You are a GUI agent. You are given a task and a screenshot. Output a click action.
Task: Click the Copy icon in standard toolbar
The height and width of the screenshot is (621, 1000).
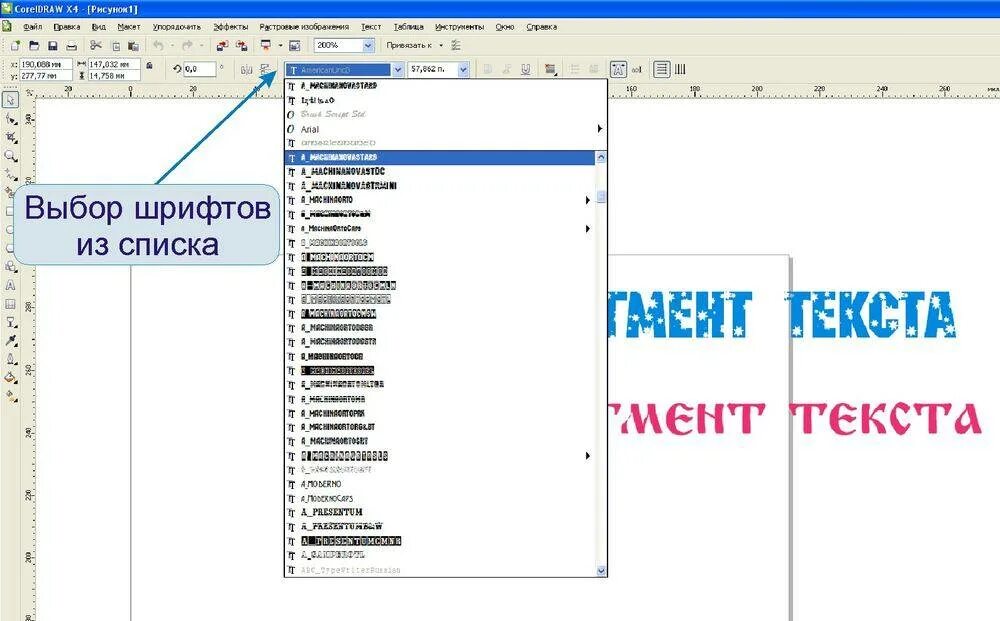(115, 45)
